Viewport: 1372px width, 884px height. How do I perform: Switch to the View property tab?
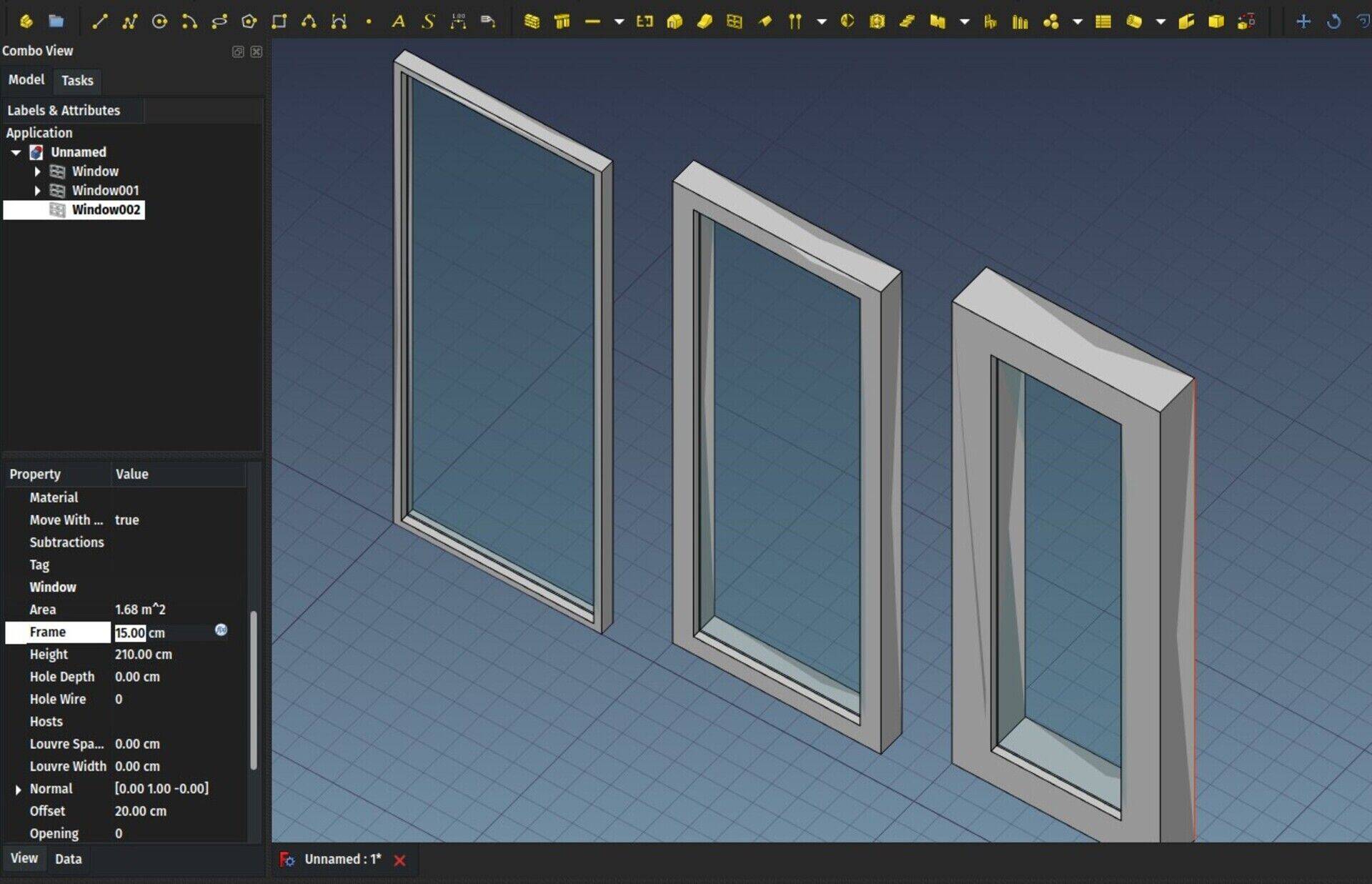(x=24, y=858)
